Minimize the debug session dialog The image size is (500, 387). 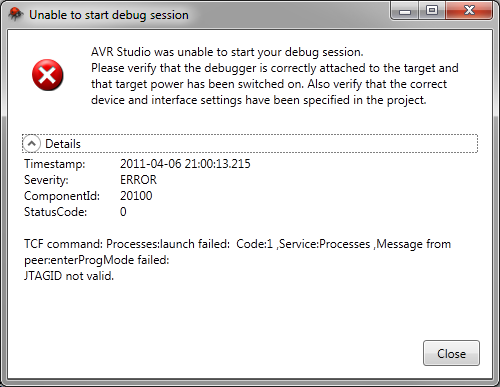405,12
